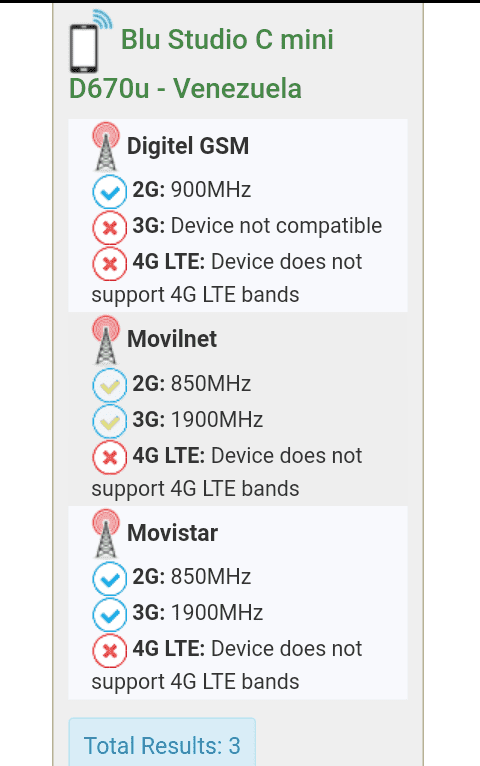
Task: Select the Movilnet carrier heading
Action: (172, 339)
